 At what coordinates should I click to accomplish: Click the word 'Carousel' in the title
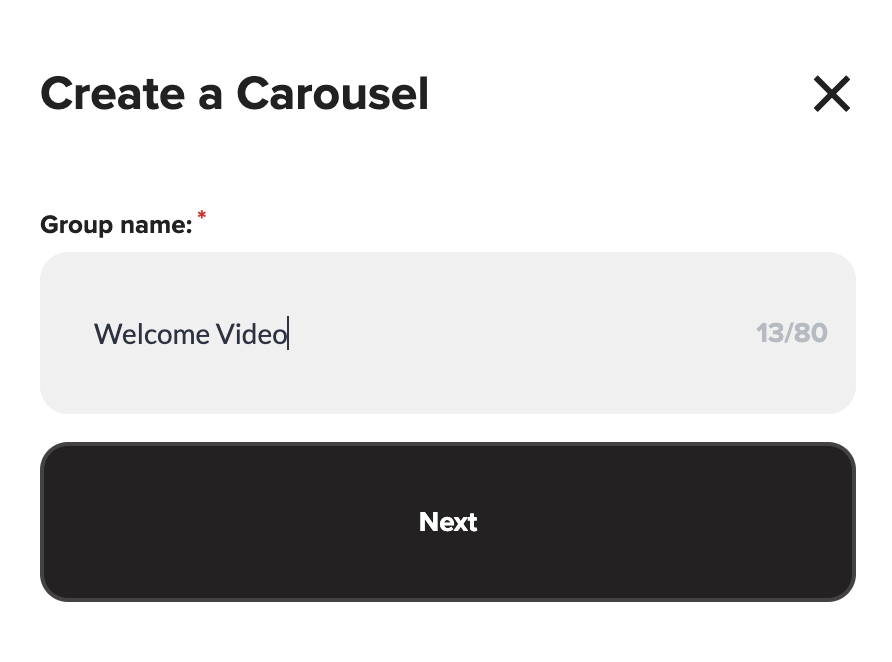pyautogui.click(x=332, y=95)
